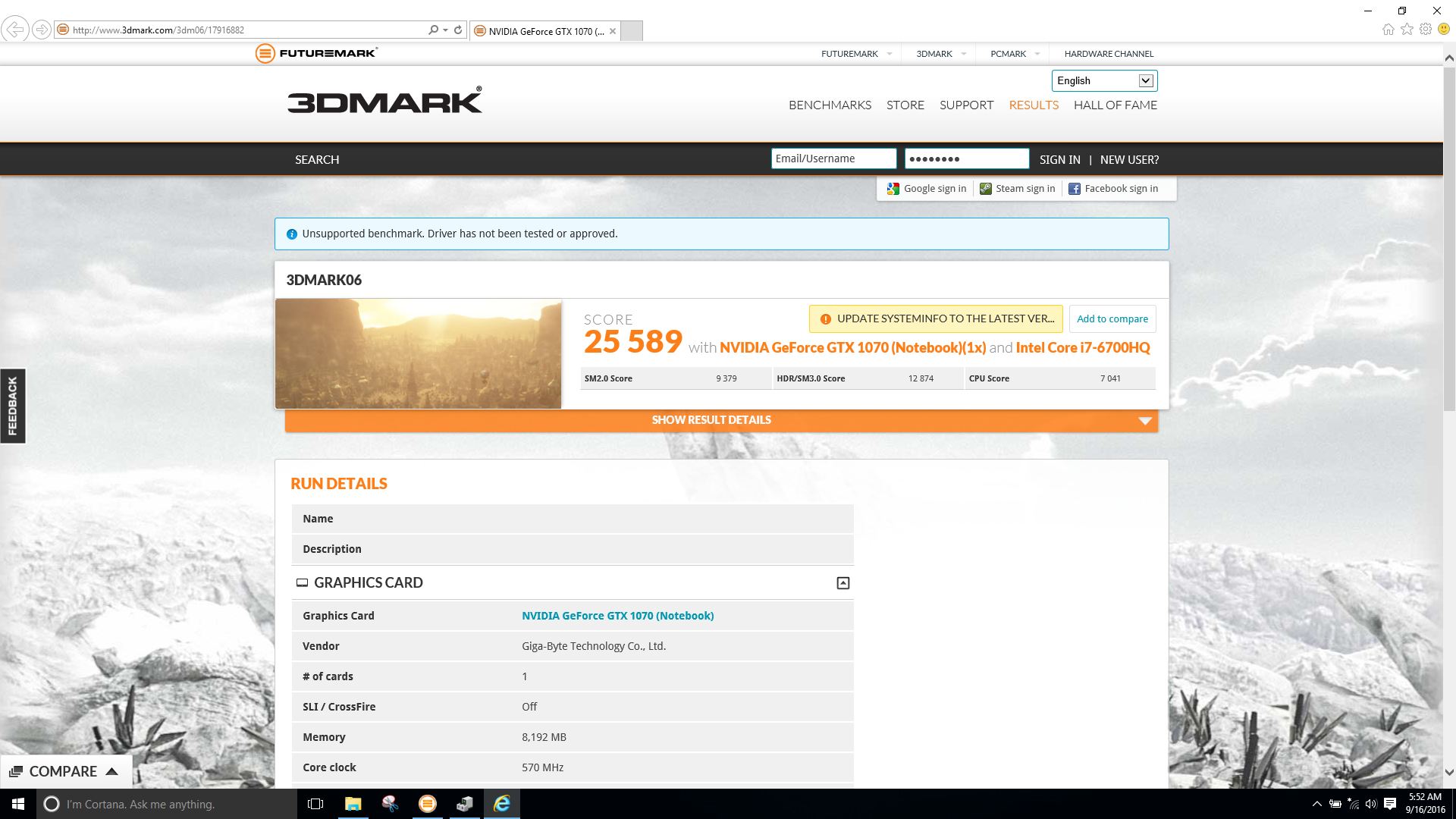
Task: Open the browser home icon
Action: (1388, 30)
